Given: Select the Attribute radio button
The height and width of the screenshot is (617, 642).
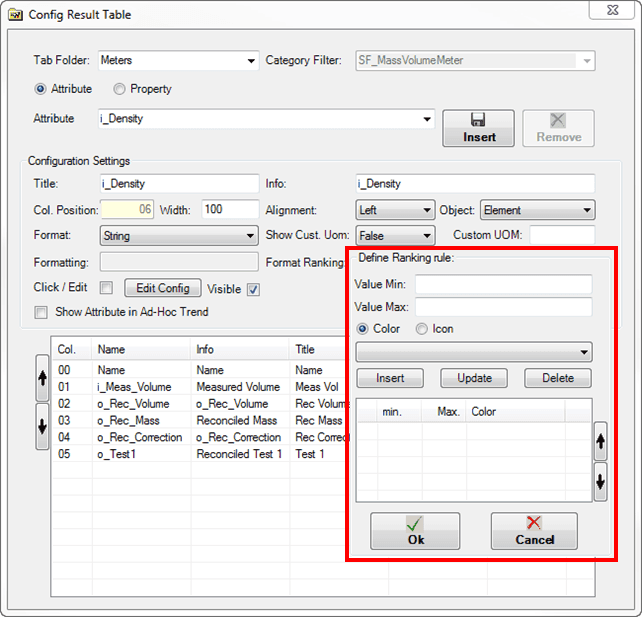Looking at the screenshot, I should [x=40, y=89].
